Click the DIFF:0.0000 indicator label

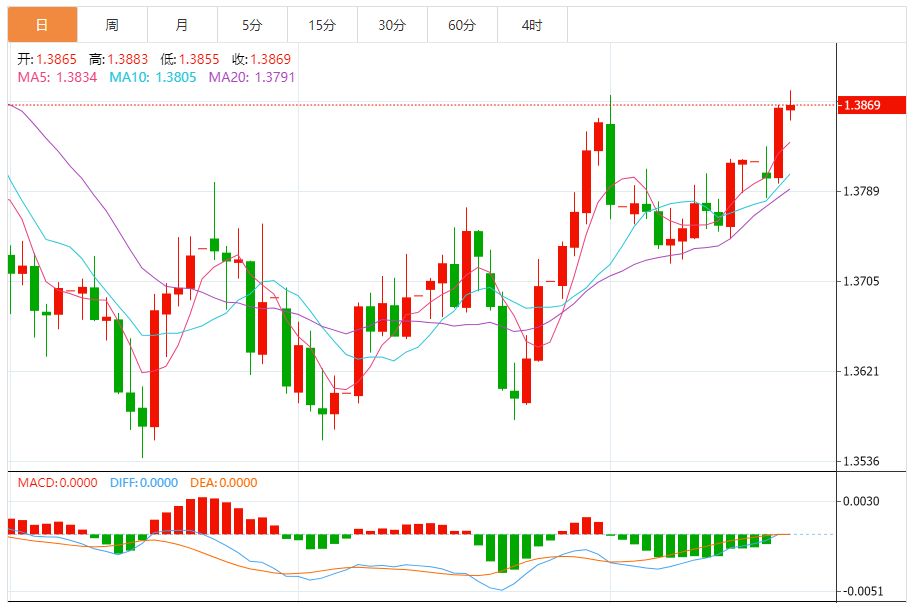[144, 483]
